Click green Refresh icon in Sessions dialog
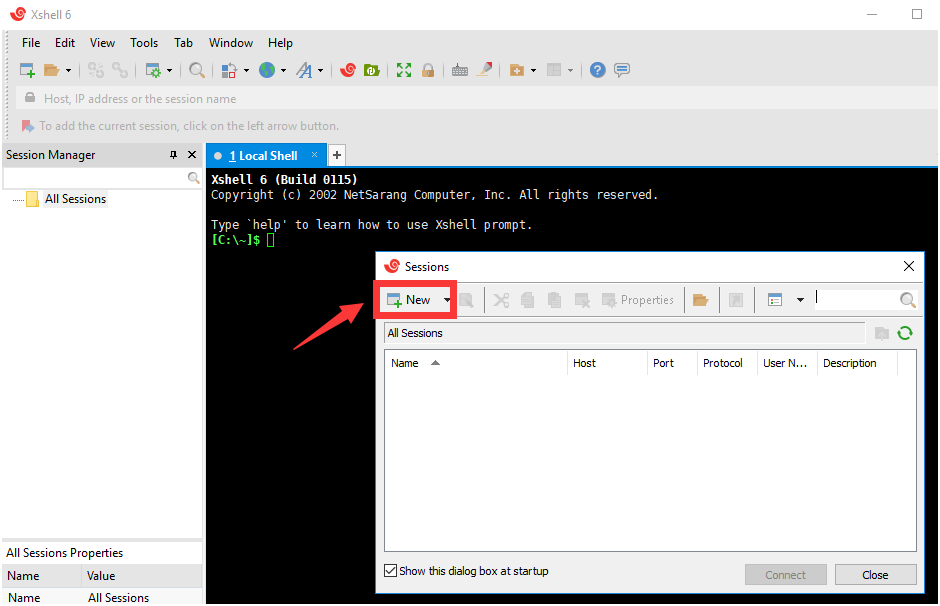The width and height of the screenshot is (940, 606). [x=905, y=333]
